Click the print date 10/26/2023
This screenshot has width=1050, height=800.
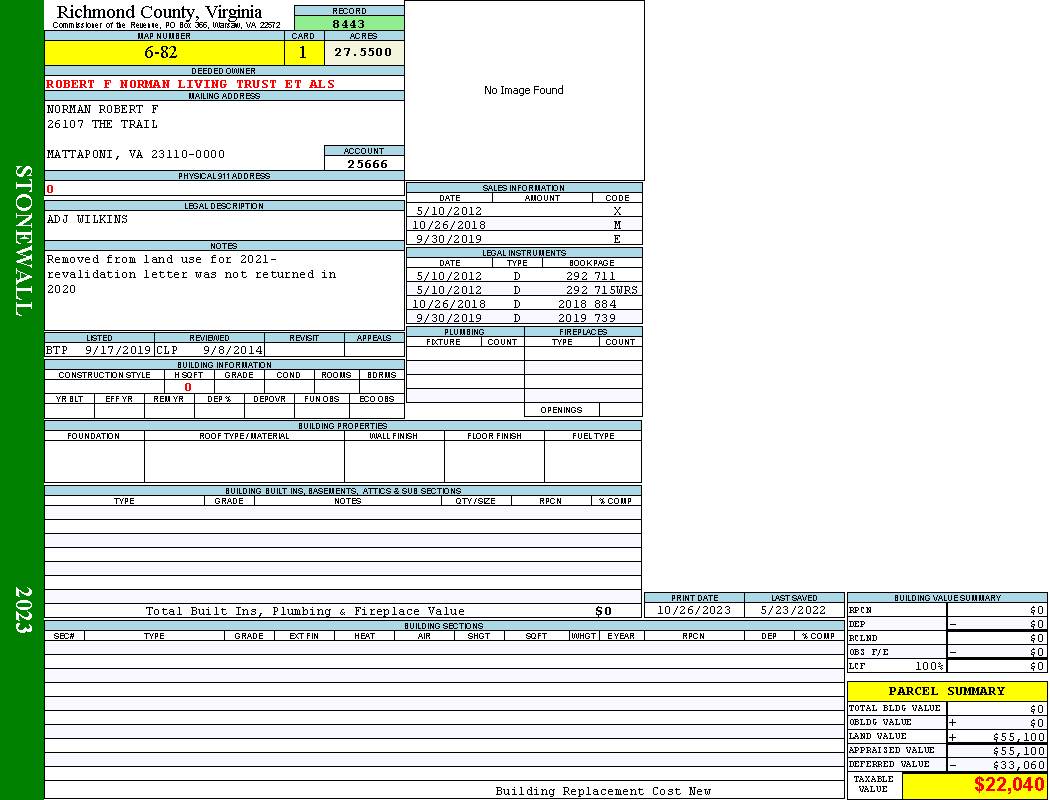[x=694, y=610]
